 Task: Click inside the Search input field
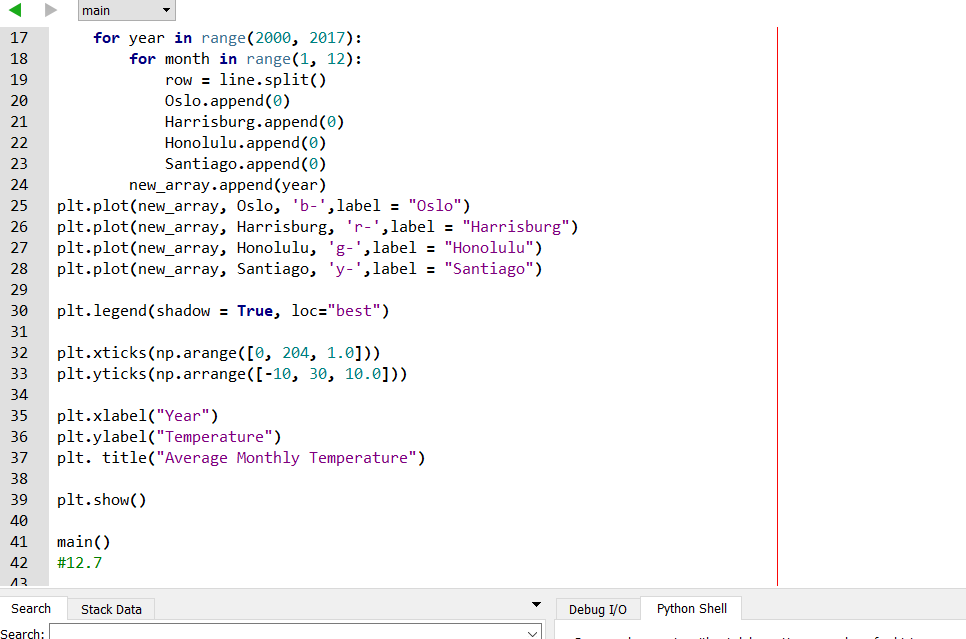point(290,632)
